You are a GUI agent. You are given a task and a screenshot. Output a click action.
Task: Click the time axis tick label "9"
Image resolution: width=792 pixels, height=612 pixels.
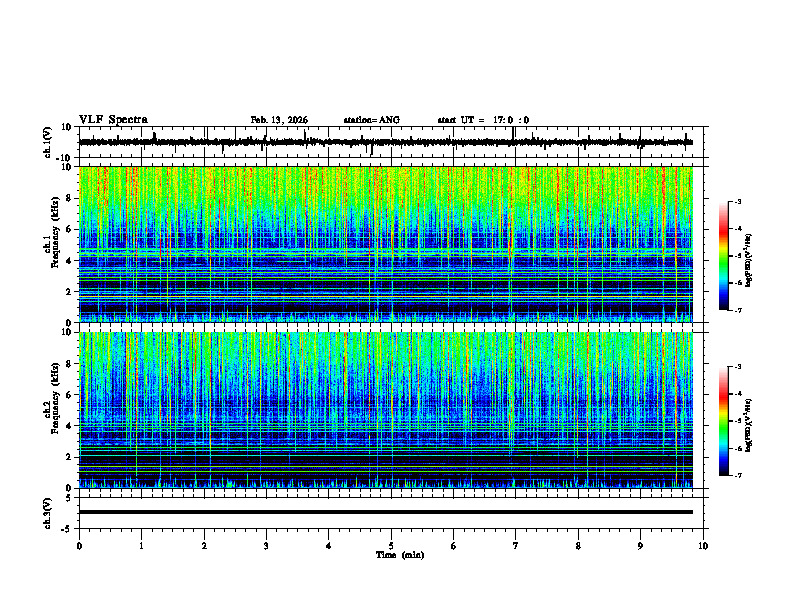tap(640, 546)
